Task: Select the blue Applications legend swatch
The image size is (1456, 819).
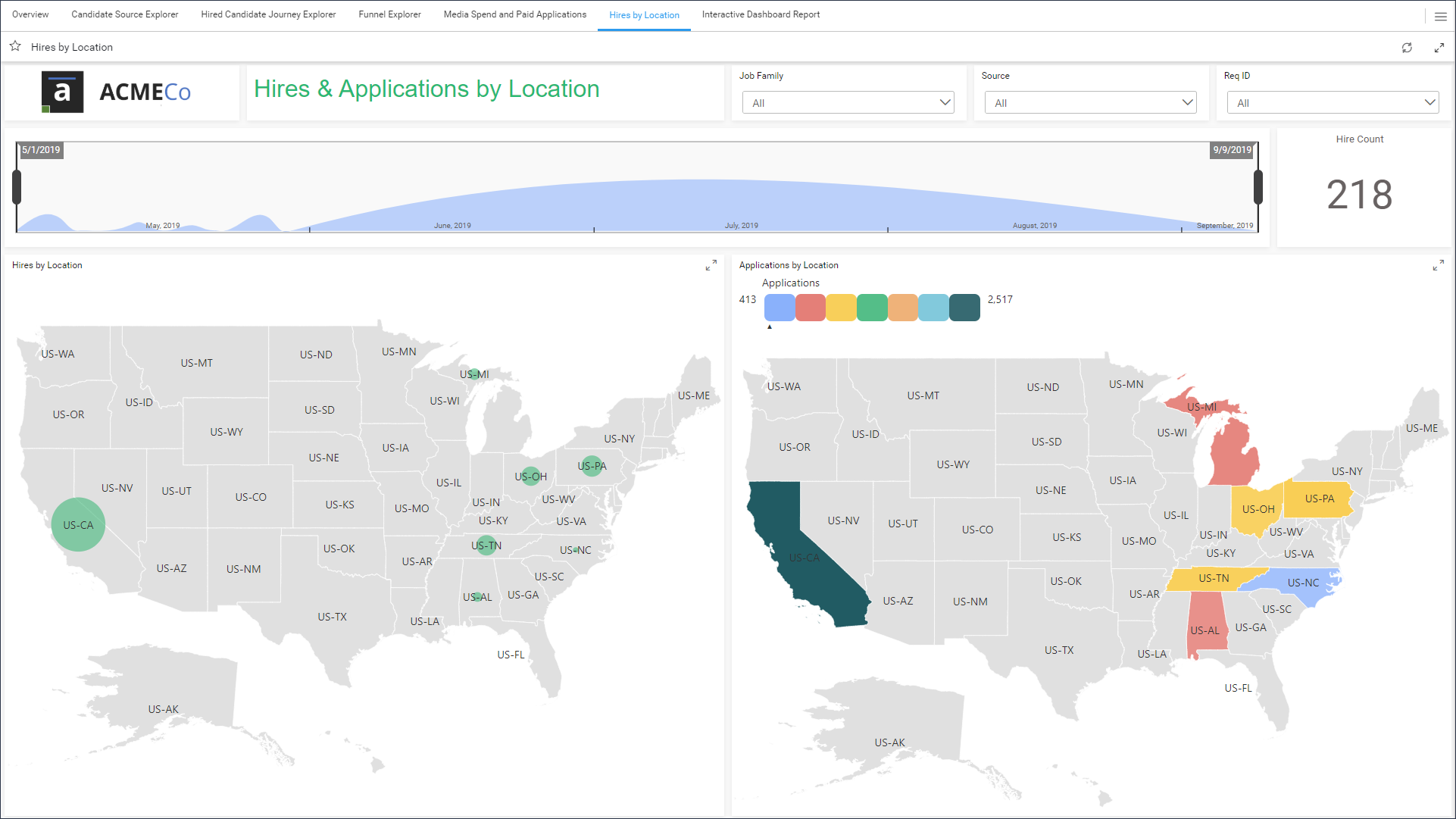Action: pyautogui.click(x=780, y=308)
